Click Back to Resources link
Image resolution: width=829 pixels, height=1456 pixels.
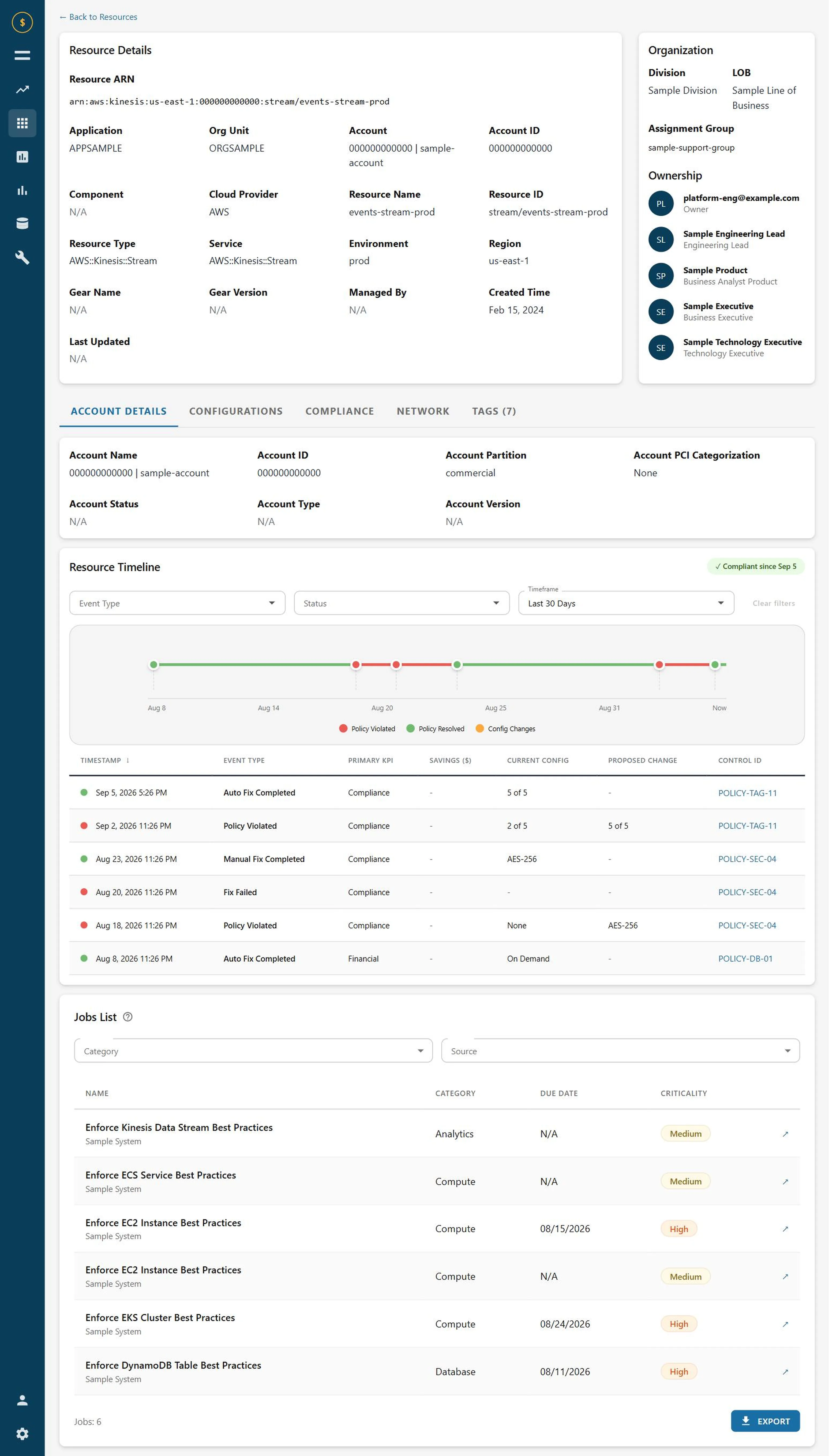click(x=98, y=17)
